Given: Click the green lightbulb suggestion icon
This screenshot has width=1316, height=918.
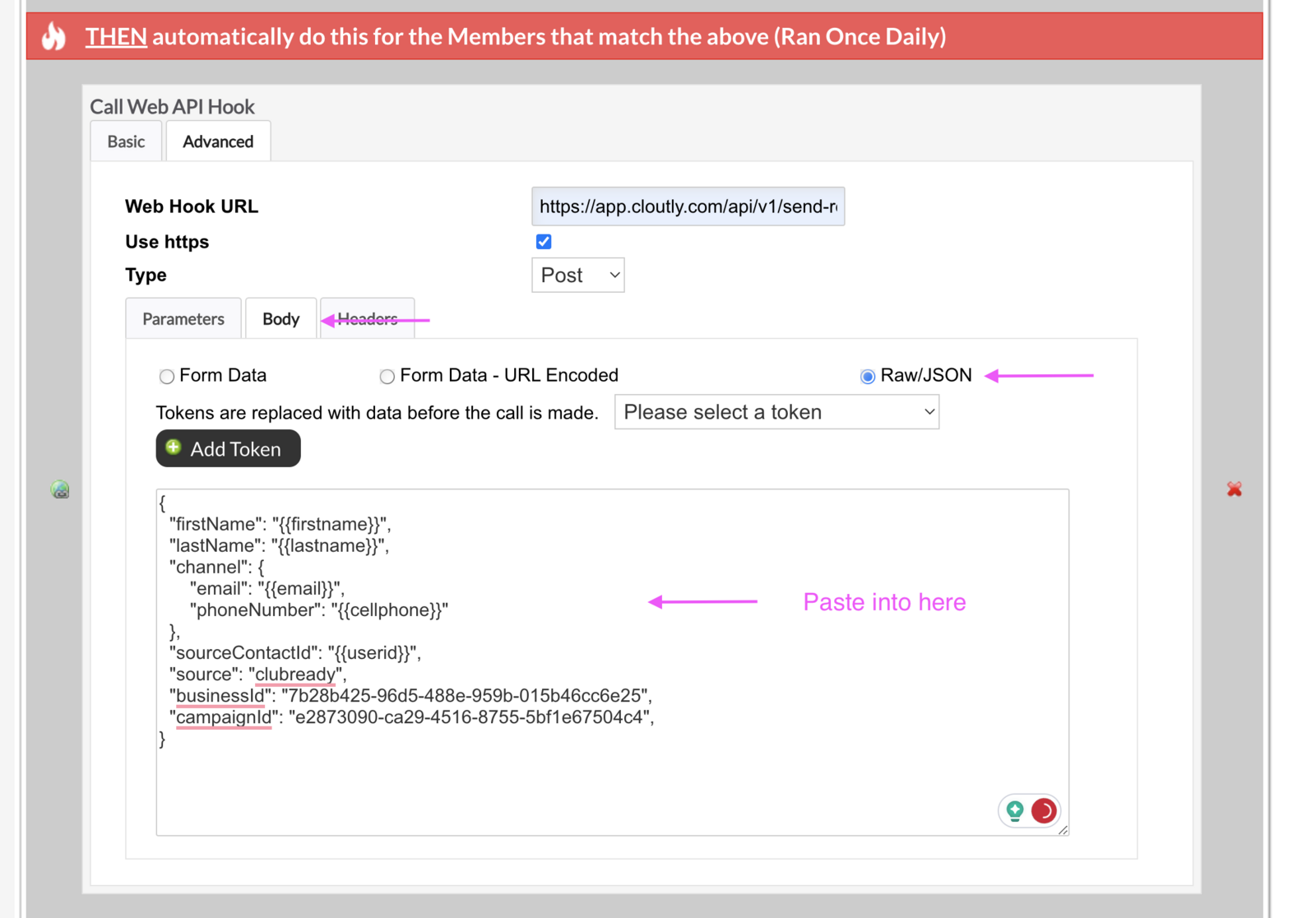Looking at the screenshot, I should [x=1015, y=811].
